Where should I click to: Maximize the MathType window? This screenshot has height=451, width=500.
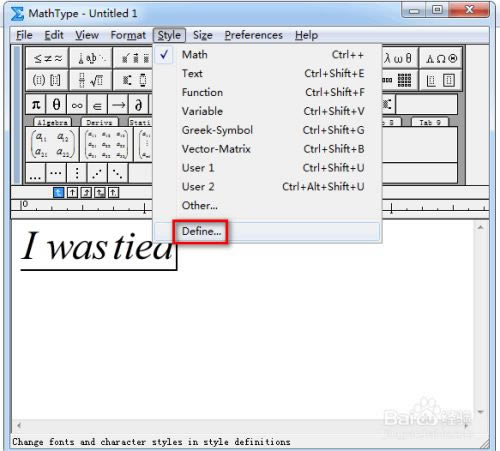tap(437, 10)
